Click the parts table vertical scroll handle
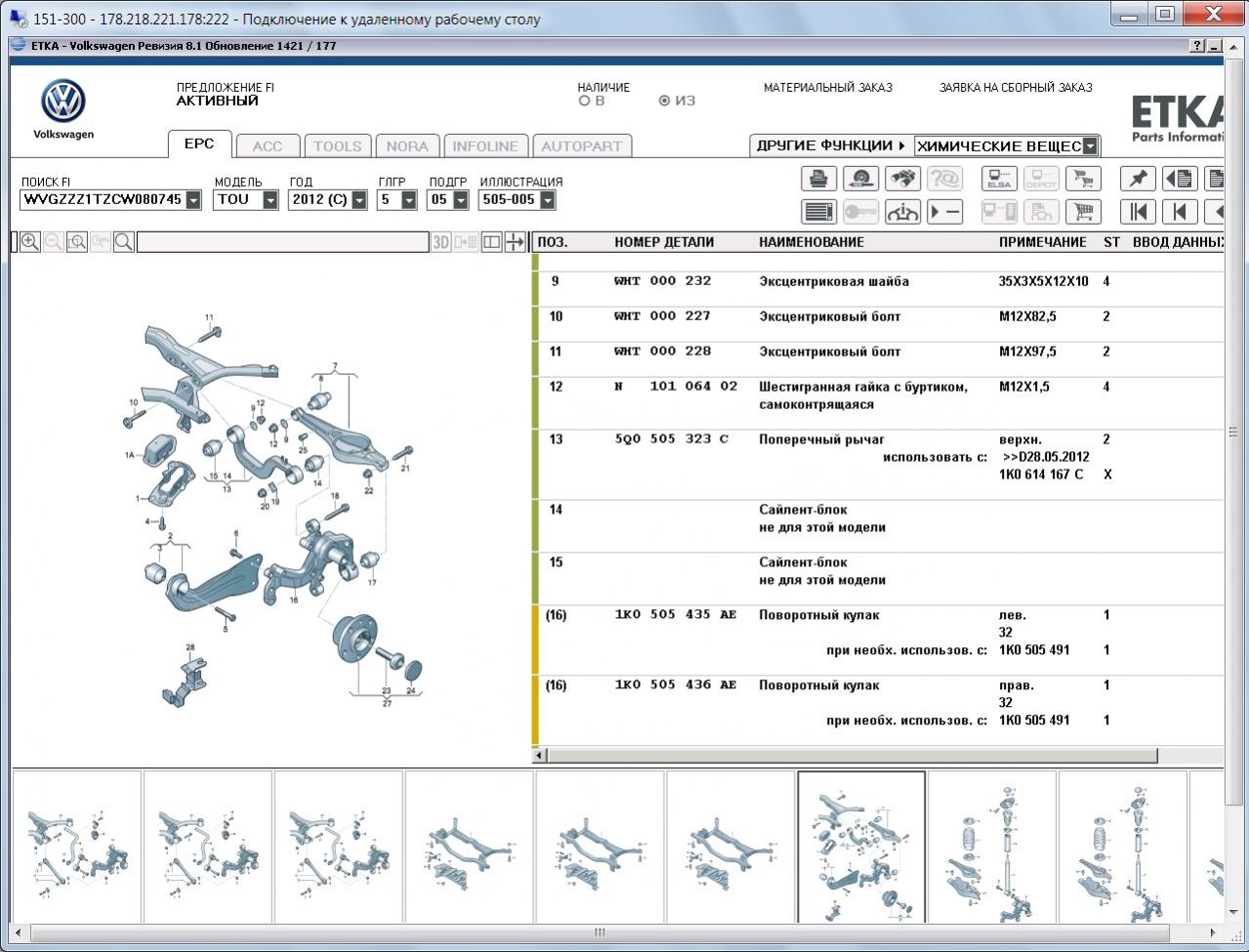This screenshot has height=952, width=1249. 1234,432
